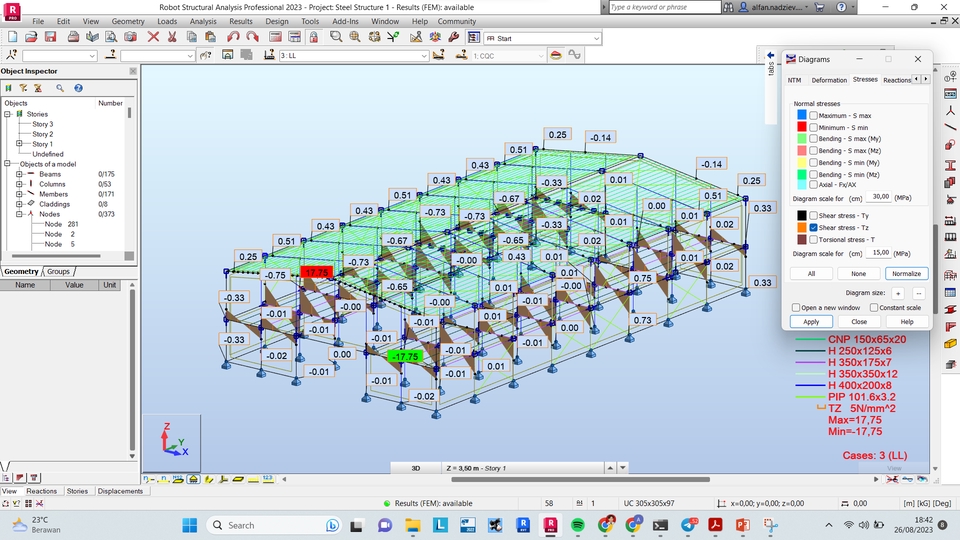The width and height of the screenshot is (960, 540).
Task: Click the layout selection icon beside Start
Action: [473, 37]
